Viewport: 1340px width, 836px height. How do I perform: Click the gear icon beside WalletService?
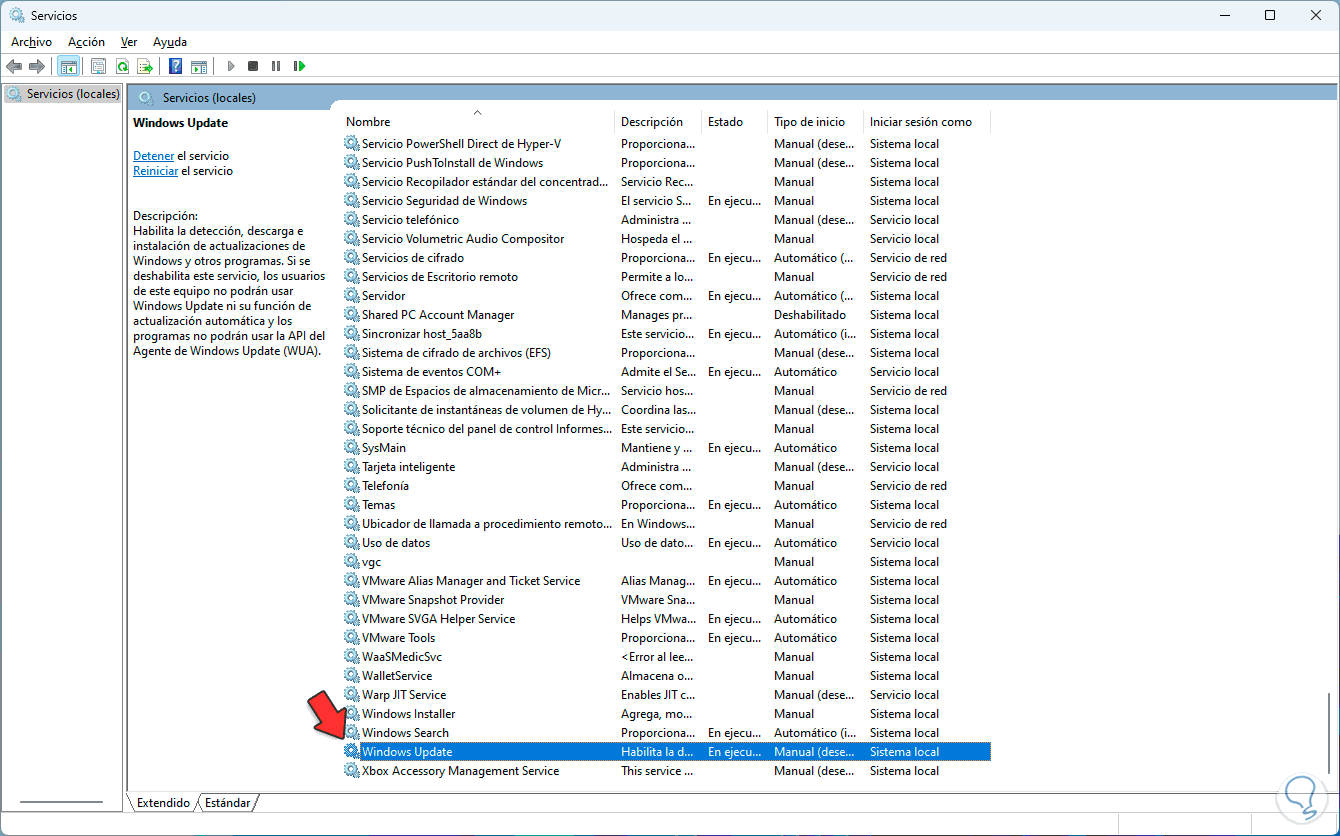pos(351,676)
